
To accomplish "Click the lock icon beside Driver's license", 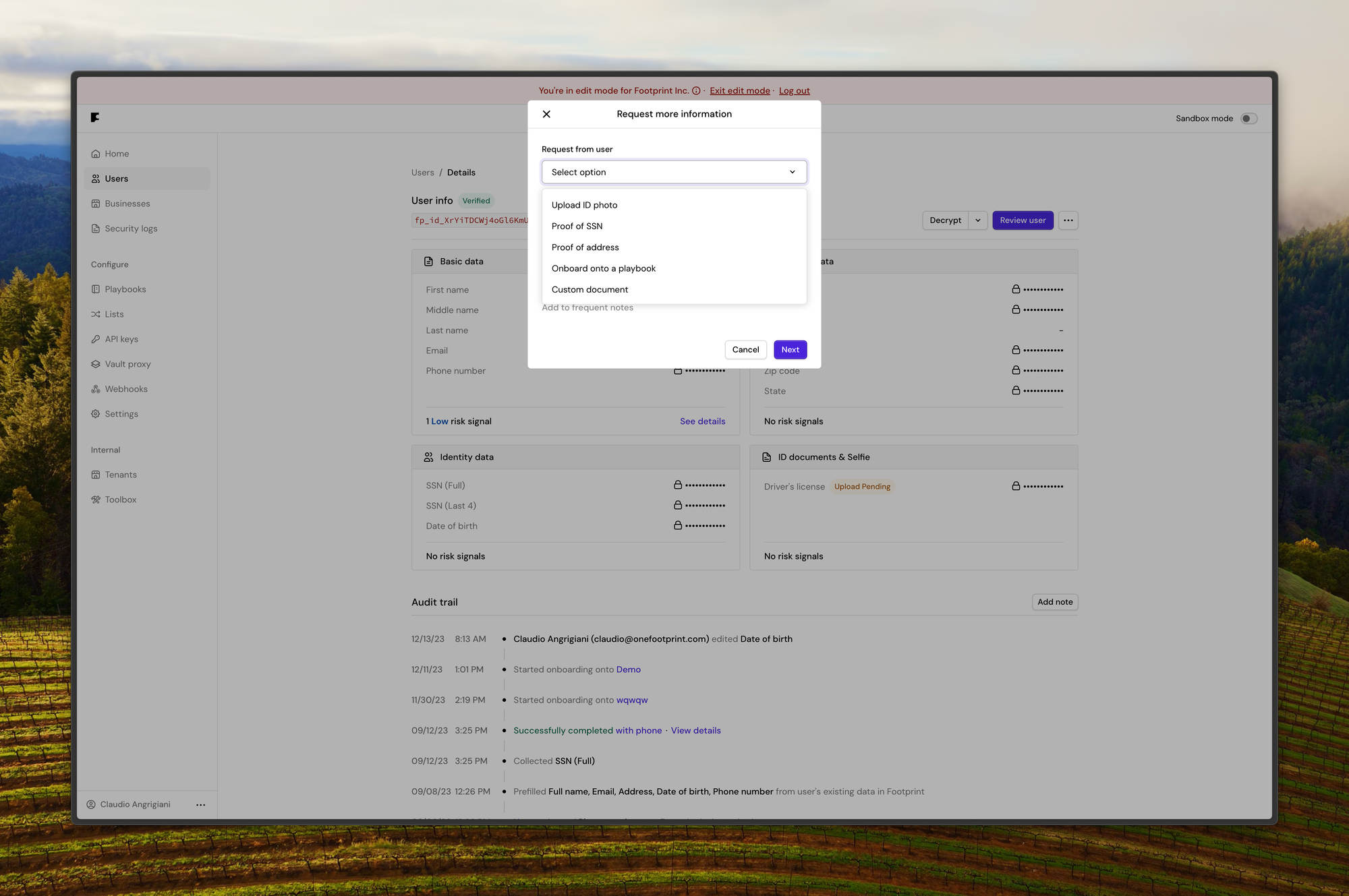I will coord(1016,485).
